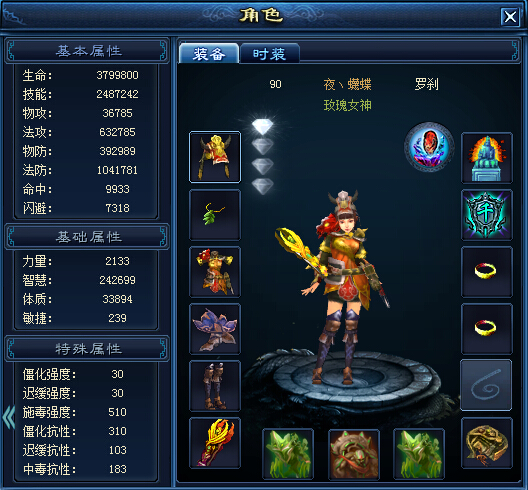Switch to the 时装 tab
Viewport: 528px width, 490px height.
[269, 54]
